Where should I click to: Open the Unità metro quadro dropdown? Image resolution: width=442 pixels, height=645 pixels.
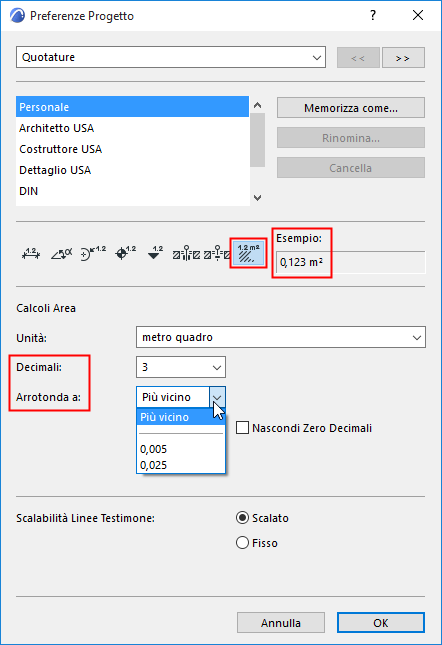click(x=281, y=337)
